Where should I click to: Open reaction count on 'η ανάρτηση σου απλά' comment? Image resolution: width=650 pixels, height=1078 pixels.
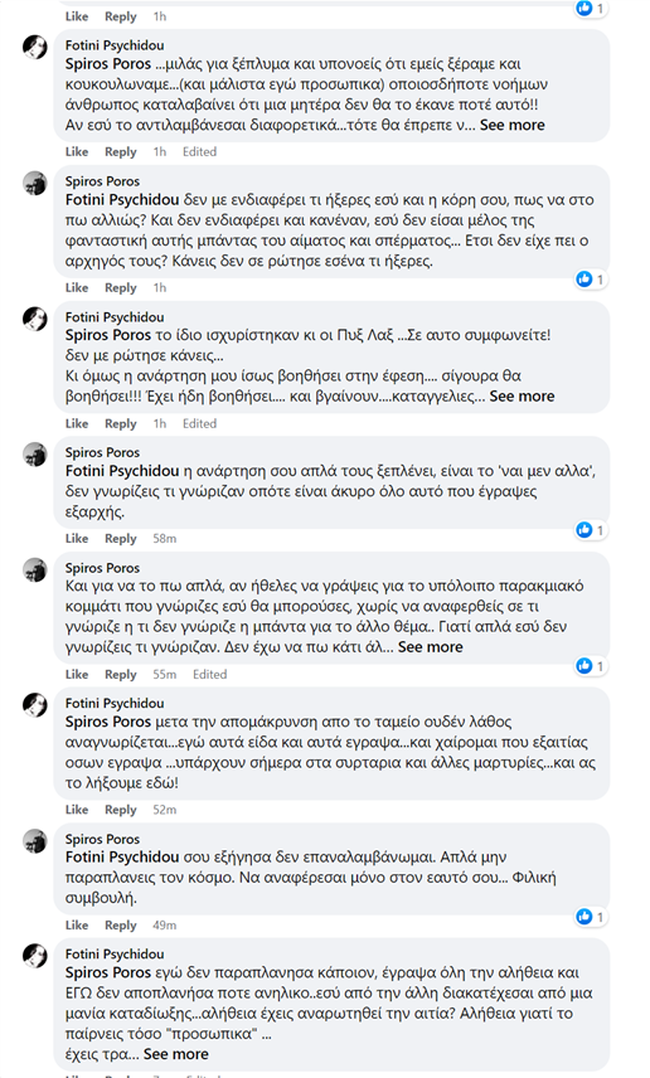[x=585, y=529]
